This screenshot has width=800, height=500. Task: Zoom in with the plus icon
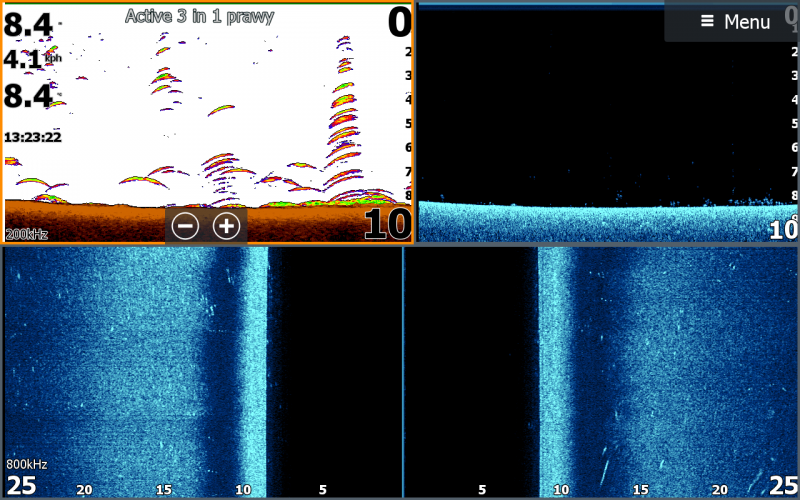tap(227, 227)
